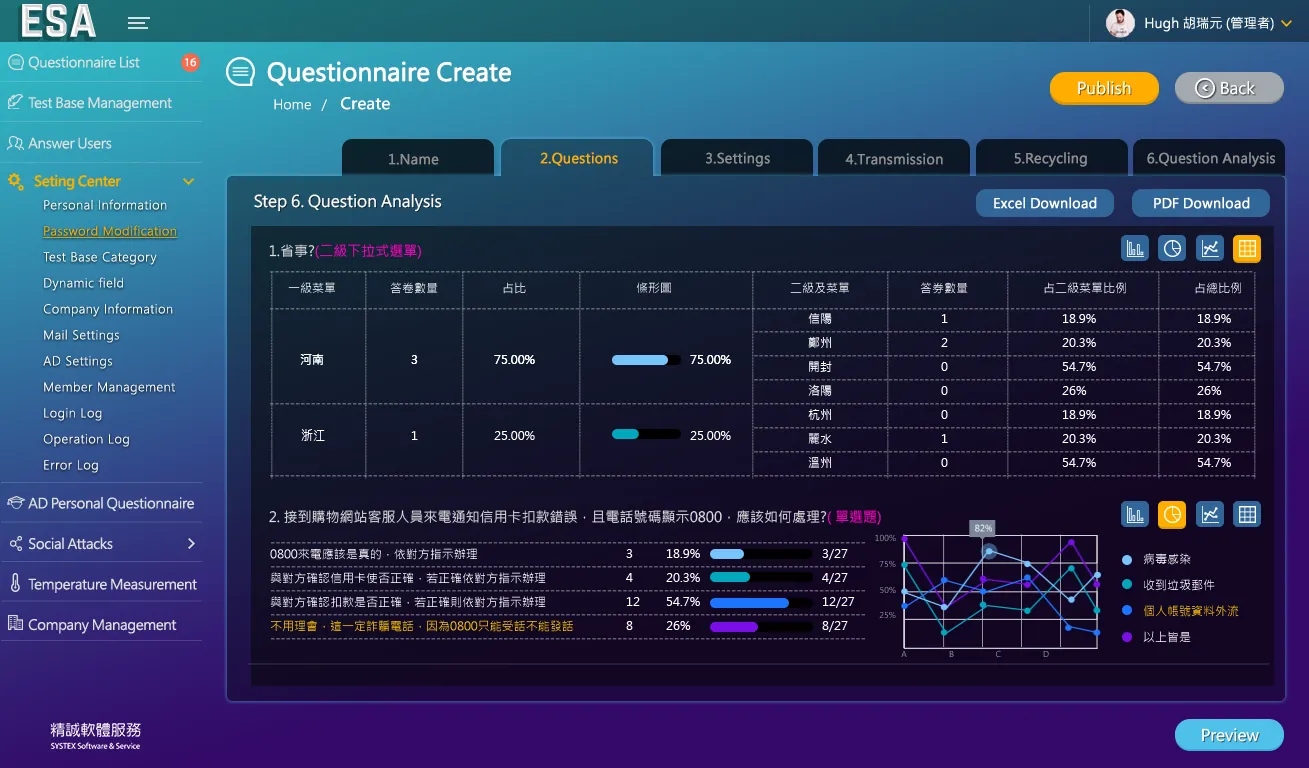Open Password Modification in the sidebar
The width and height of the screenshot is (1309, 768).
coord(110,231)
